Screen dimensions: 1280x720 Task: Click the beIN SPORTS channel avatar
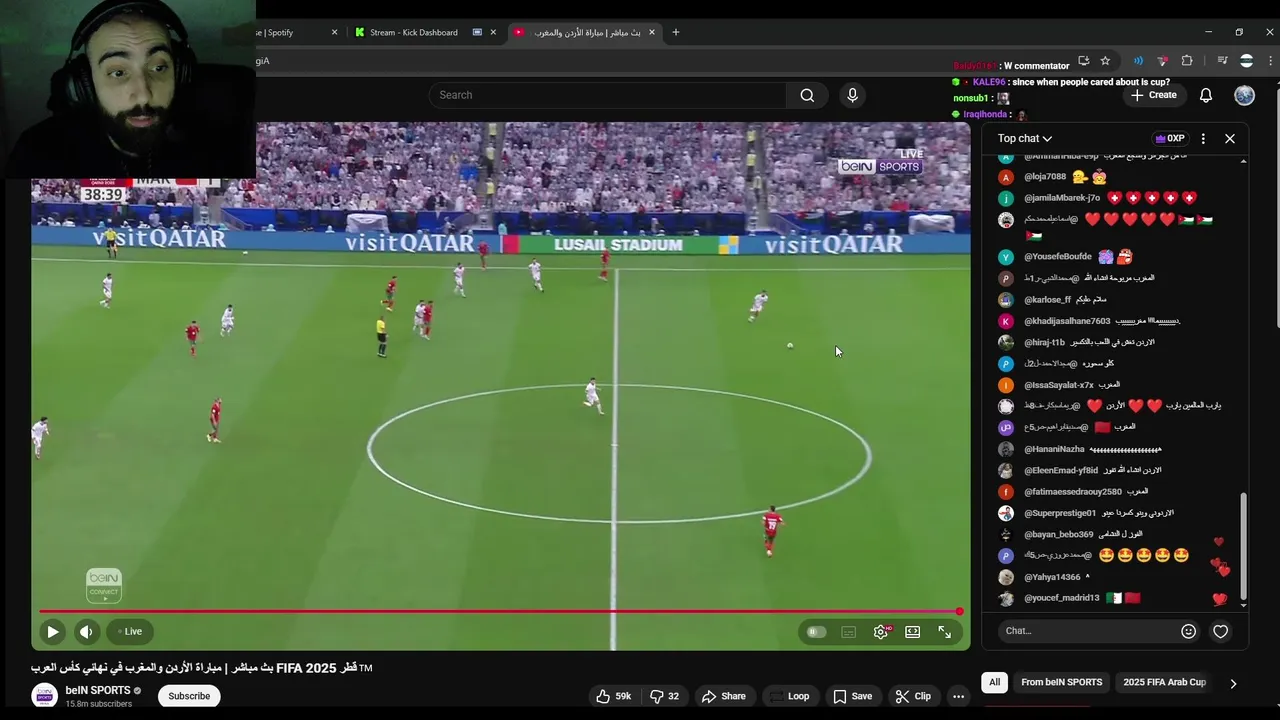44,696
